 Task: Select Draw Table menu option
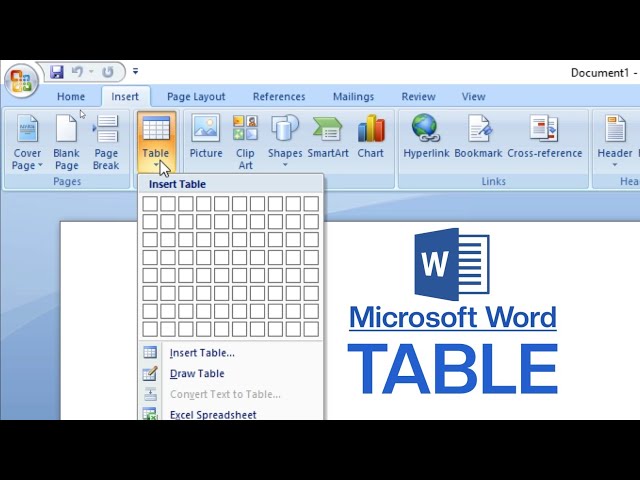point(231,374)
